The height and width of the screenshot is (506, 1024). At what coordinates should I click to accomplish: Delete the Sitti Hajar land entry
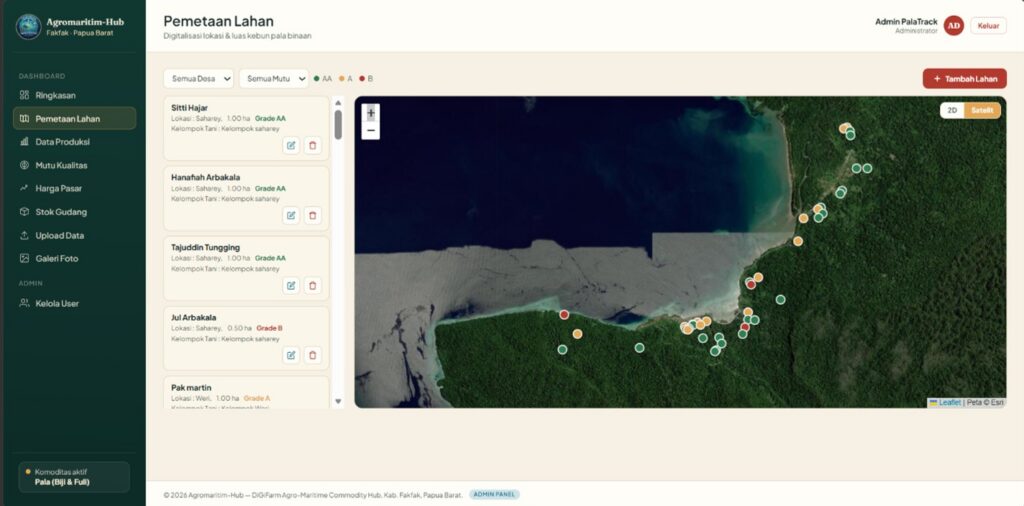point(313,145)
